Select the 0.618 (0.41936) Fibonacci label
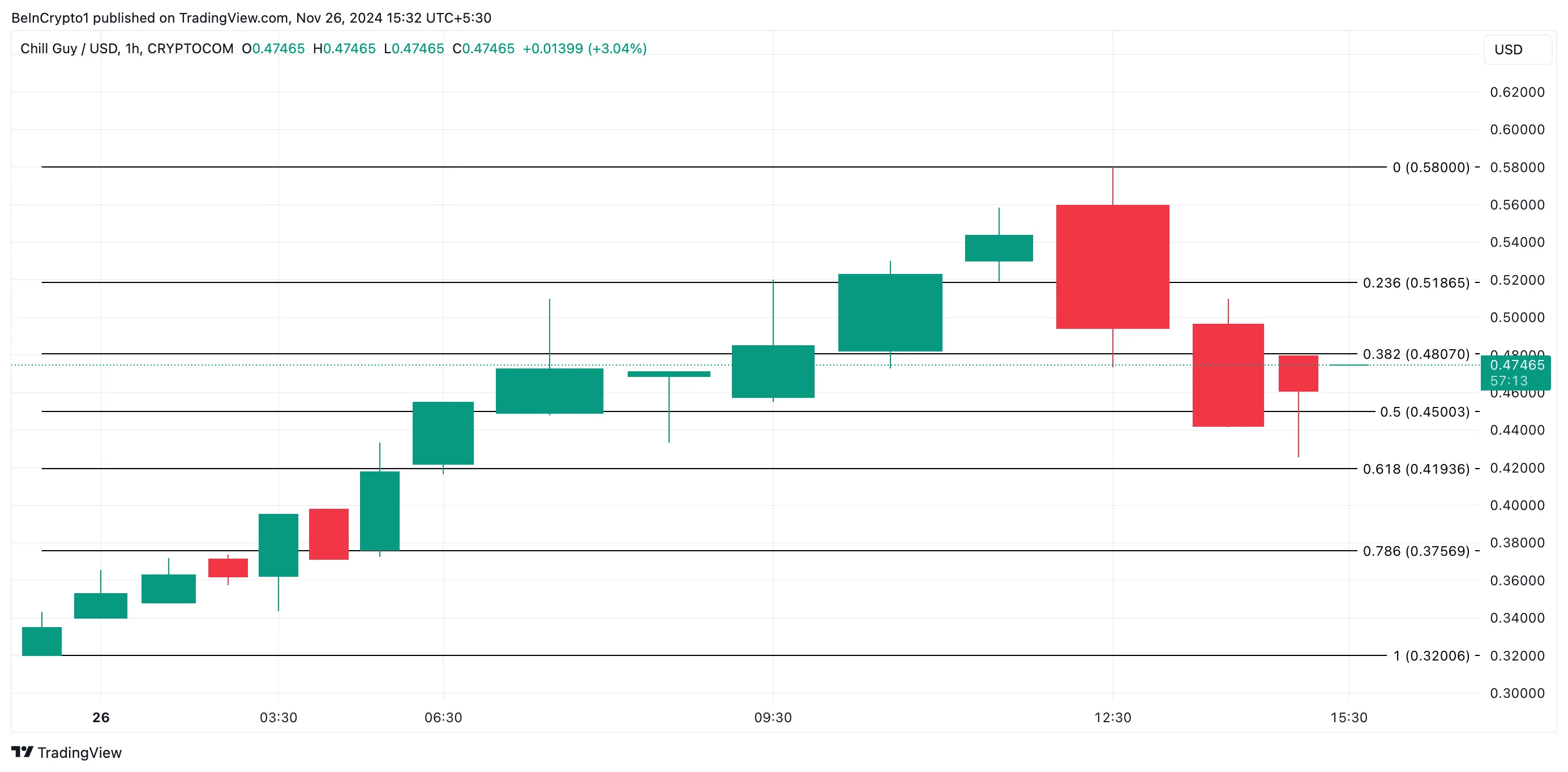Screen dimensions: 1568x772 click(1416, 469)
